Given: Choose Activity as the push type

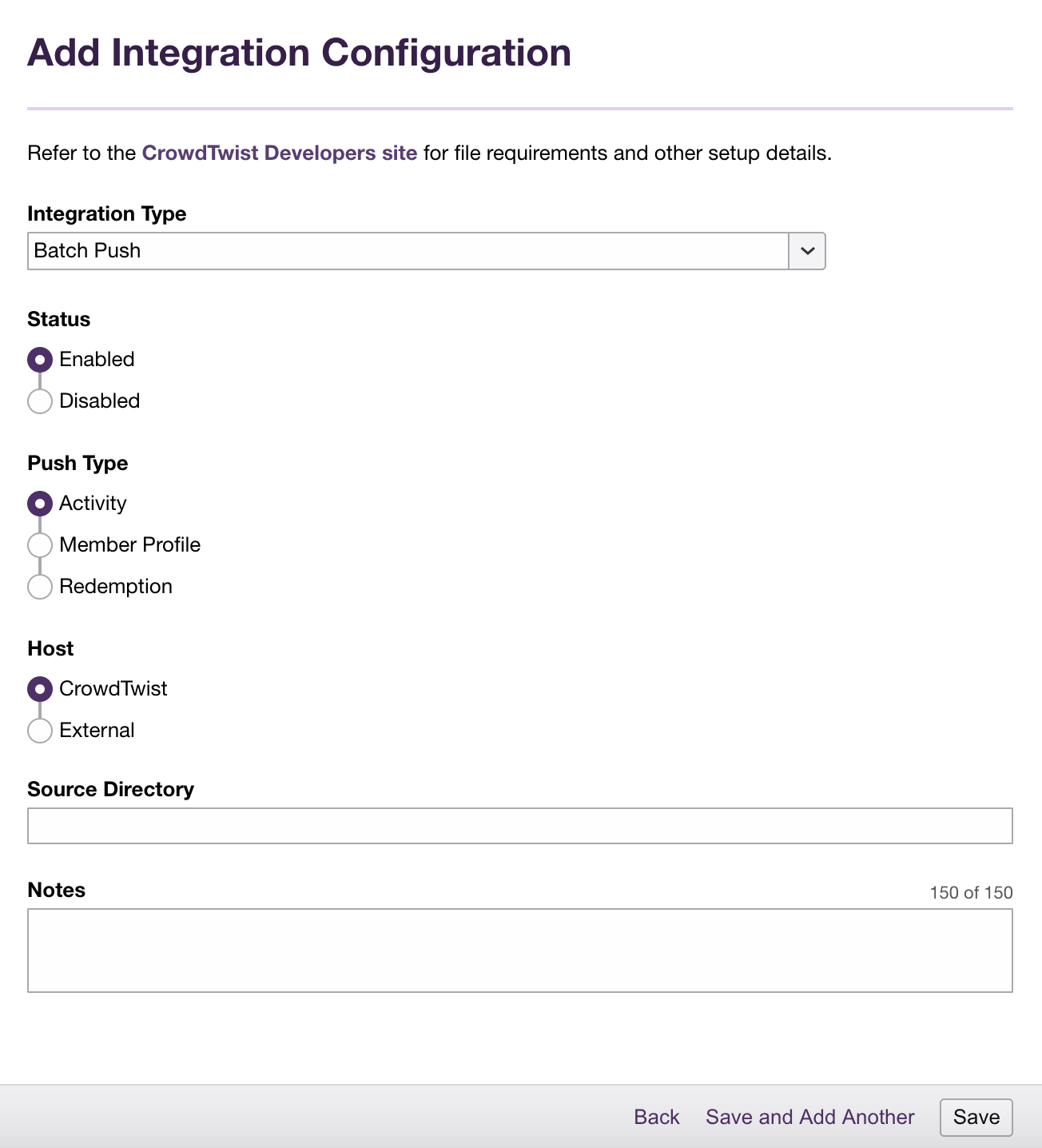Looking at the screenshot, I should pos(39,503).
